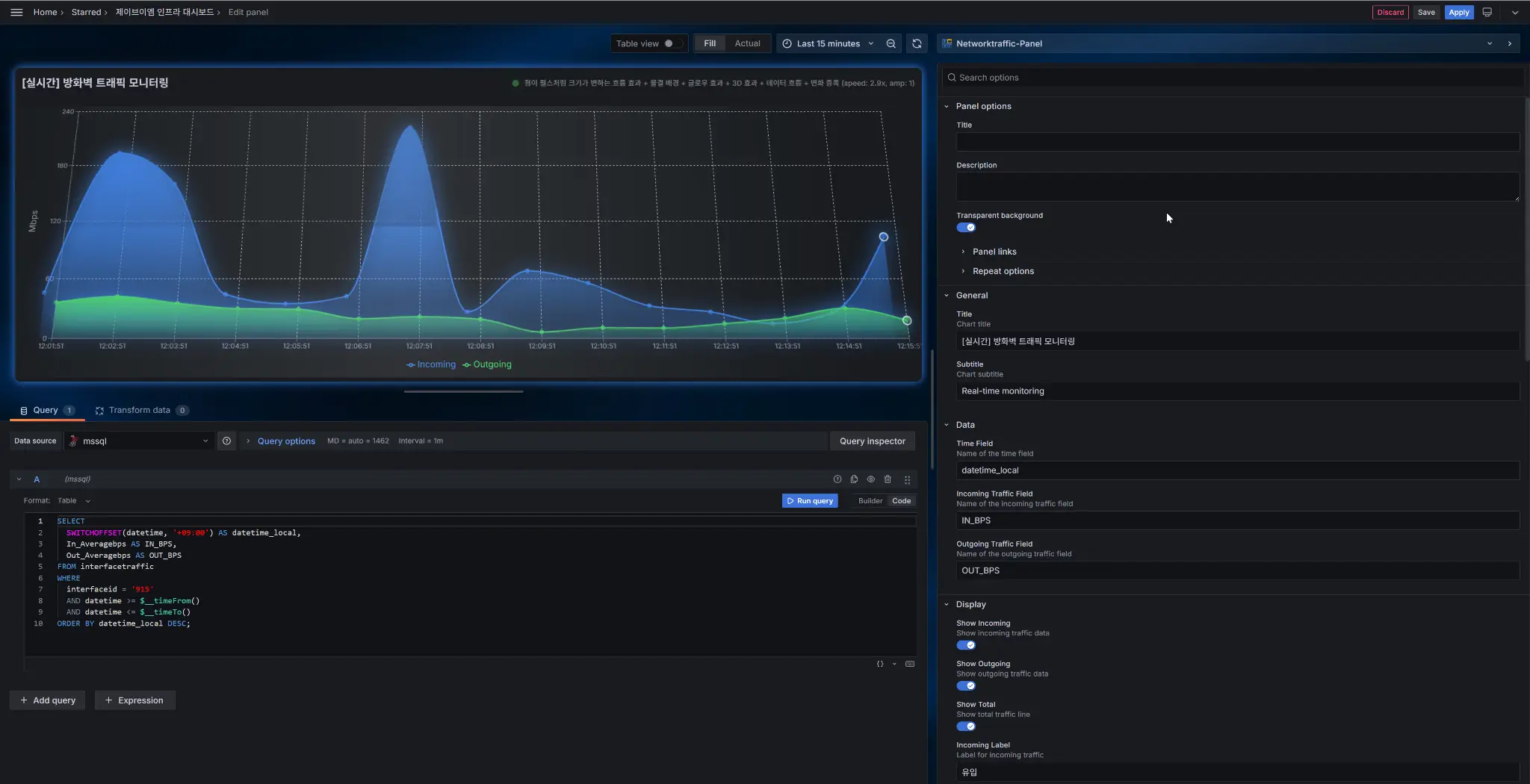Screen dimensions: 1530x784
Task: Open the mssql data source dropdown
Action: click(x=139, y=441)
